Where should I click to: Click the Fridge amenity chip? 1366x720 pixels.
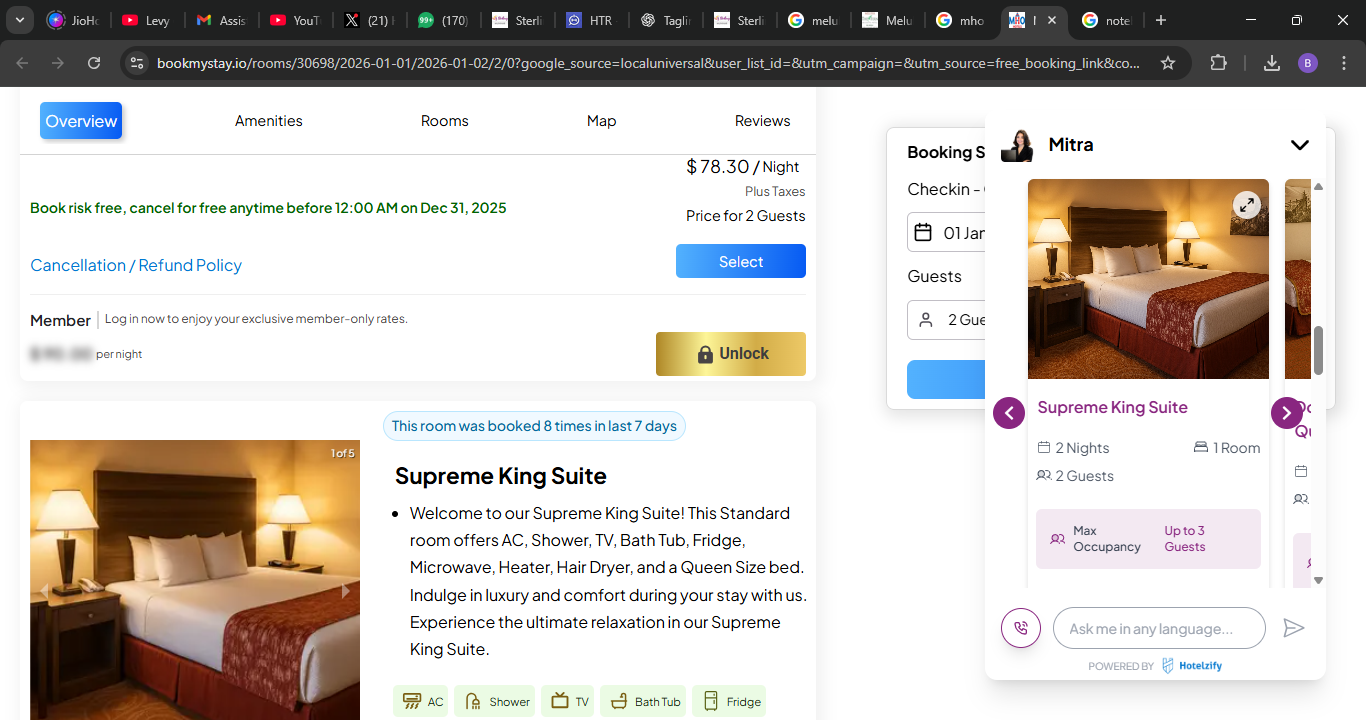click(x=729, y=701)
